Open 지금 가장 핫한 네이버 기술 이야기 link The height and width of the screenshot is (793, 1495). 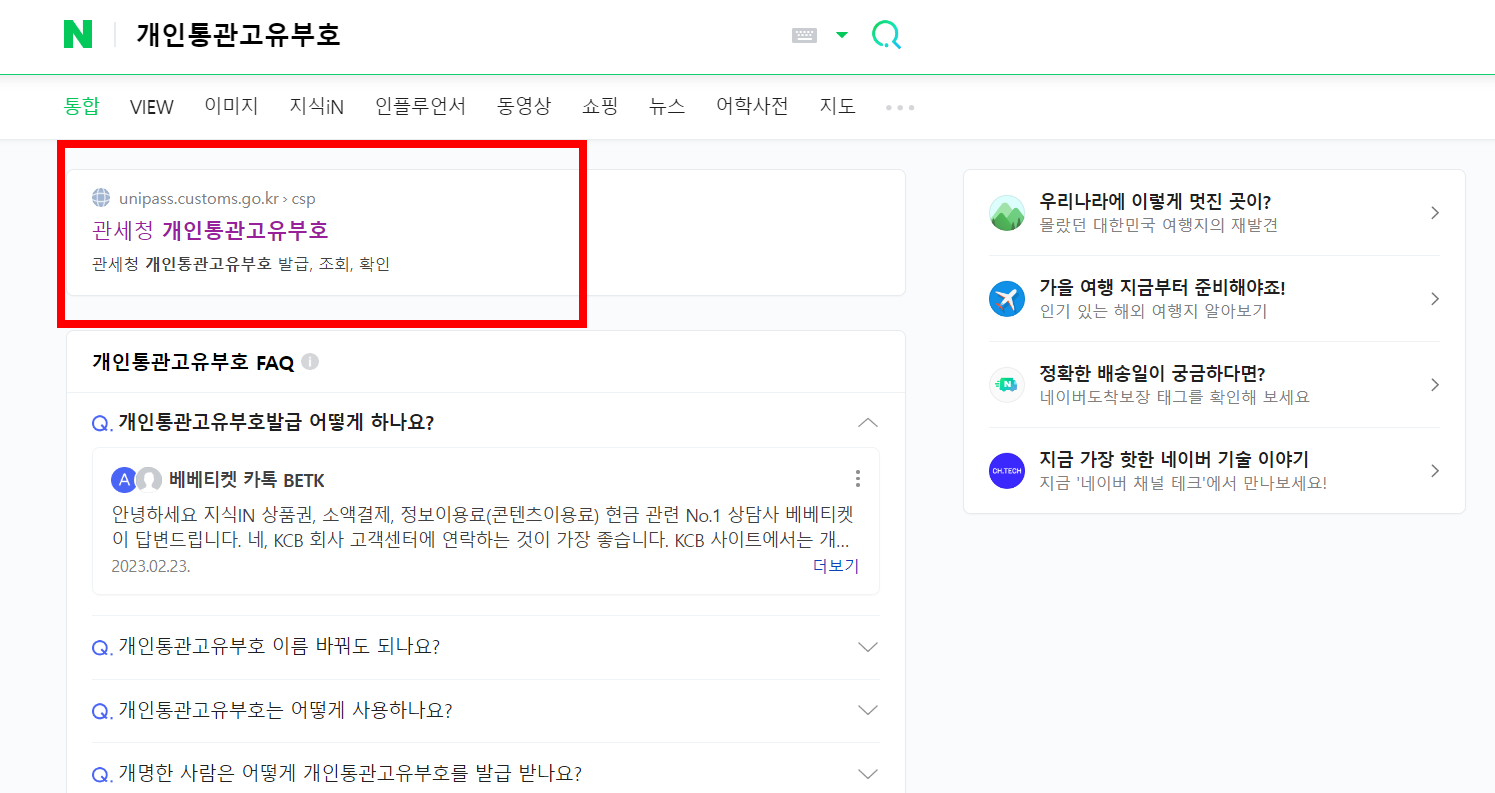click(1174, 459)
